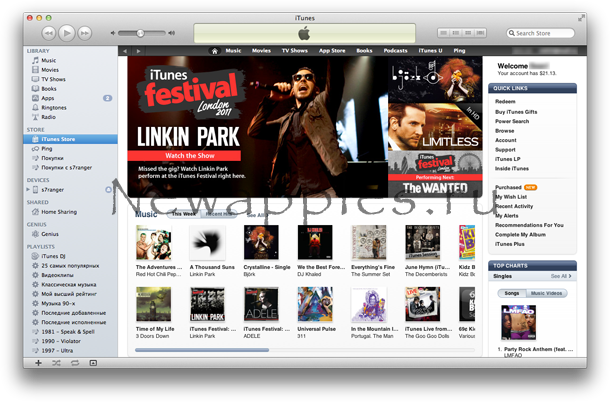Open the Björk banner
This screenshot has height=402, width=610.
(435, 80)
